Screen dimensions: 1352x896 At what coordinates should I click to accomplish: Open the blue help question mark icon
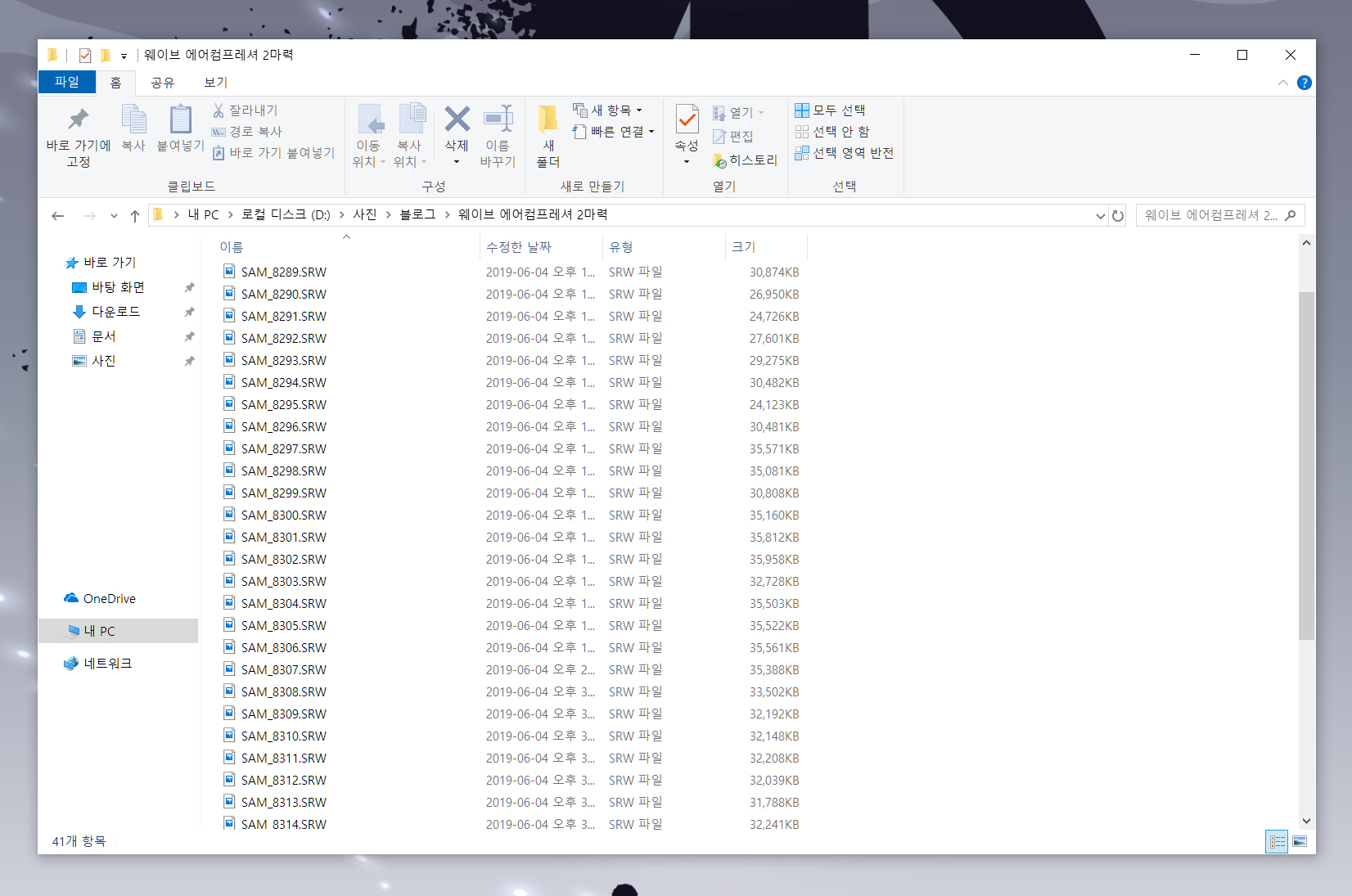(x=1305, y=83)
